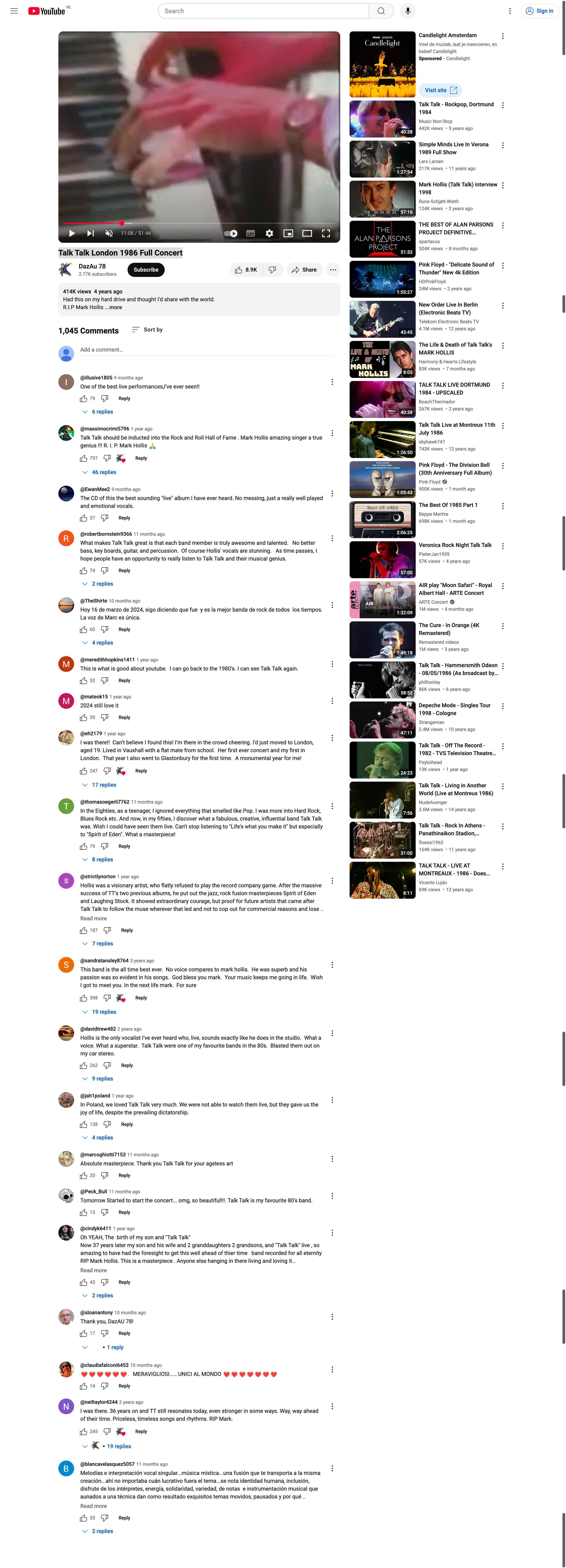Click the Share button
Image resolution: width=566 pixels, height=1568 pixels.
click(304, 270)
